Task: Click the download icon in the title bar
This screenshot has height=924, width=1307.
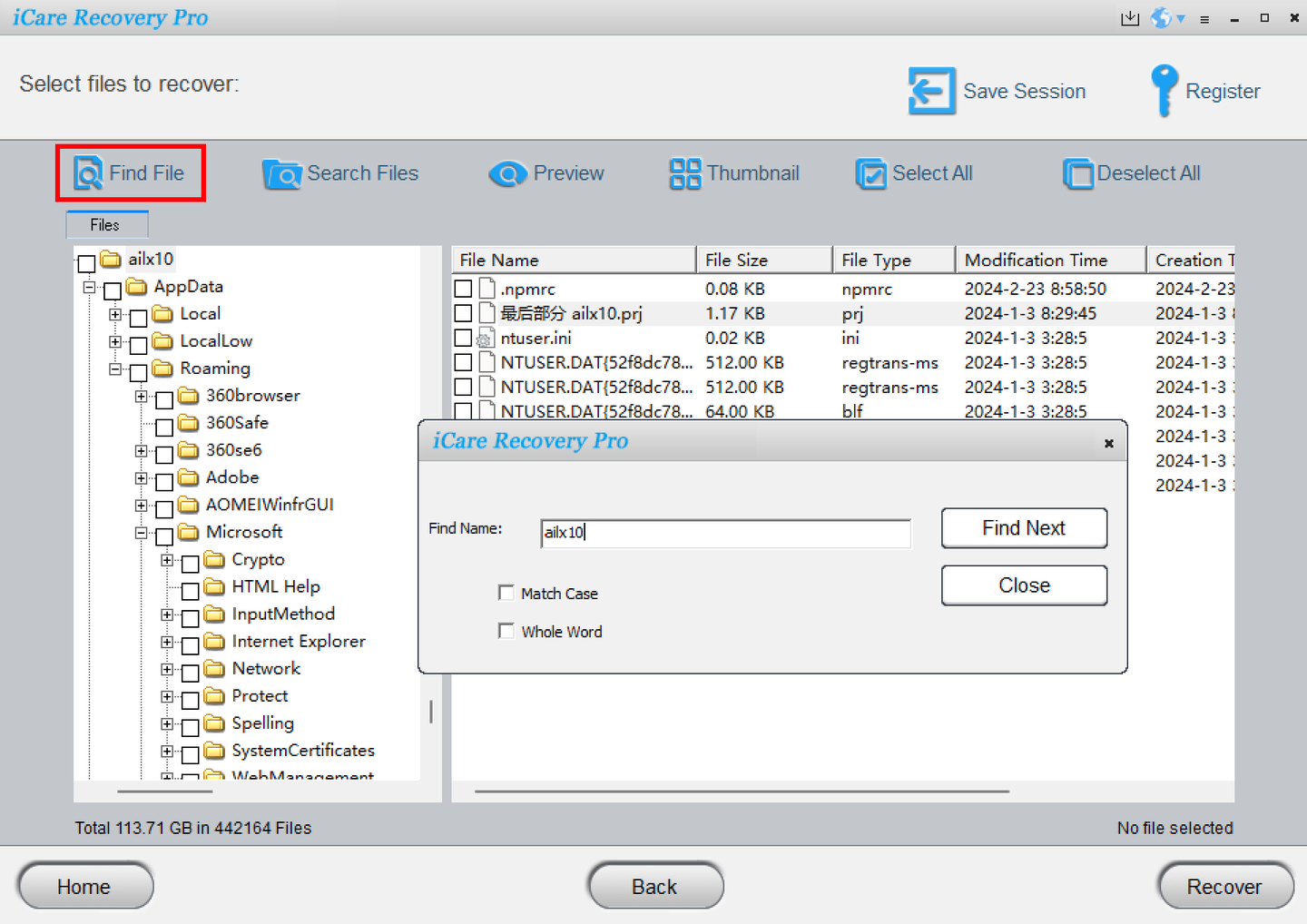Action: 1130,17
